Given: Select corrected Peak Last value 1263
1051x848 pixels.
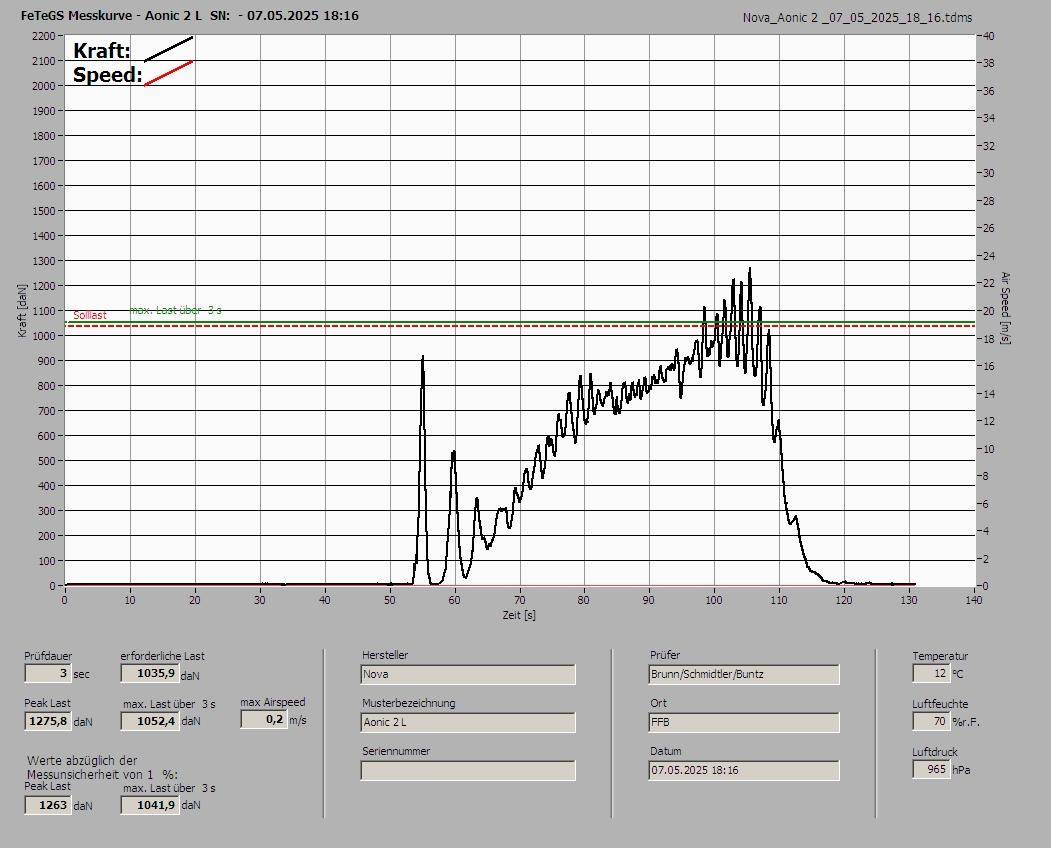Looking at the screenshot, I should click(x=48, y=805).
